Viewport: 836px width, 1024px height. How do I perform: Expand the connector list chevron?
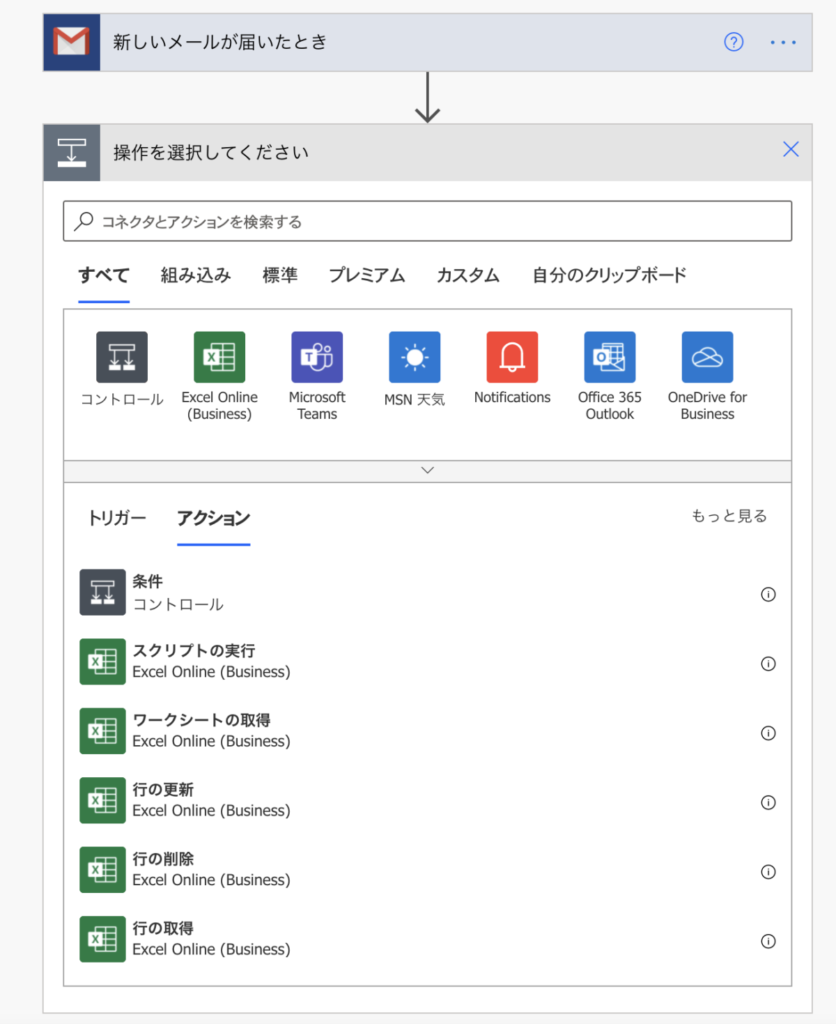tap(427, 471)
